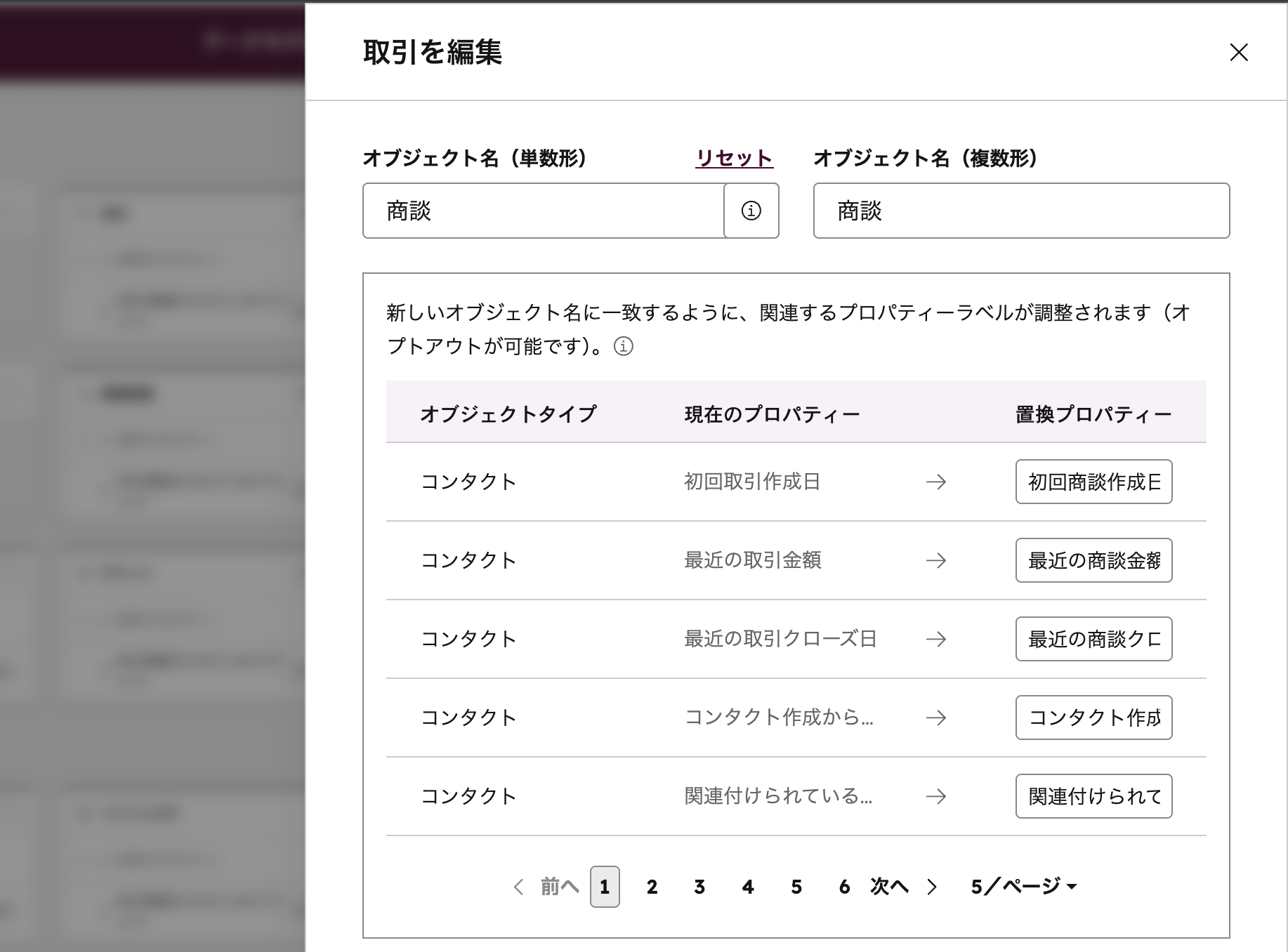Navigate to page 3 of the property list
Image resolution: width=1288 pixels, height=952 pixels.
[x=699, y=887]
